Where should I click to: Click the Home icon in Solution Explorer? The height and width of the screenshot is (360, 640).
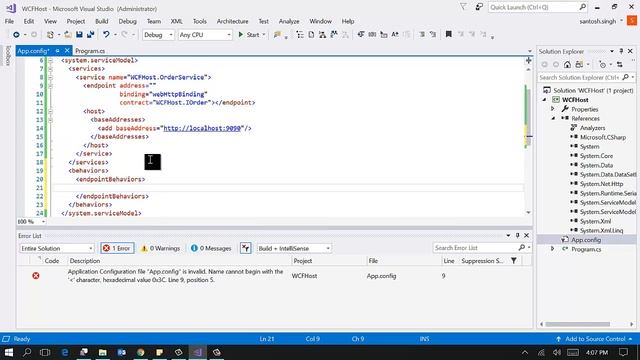(567, 64)
